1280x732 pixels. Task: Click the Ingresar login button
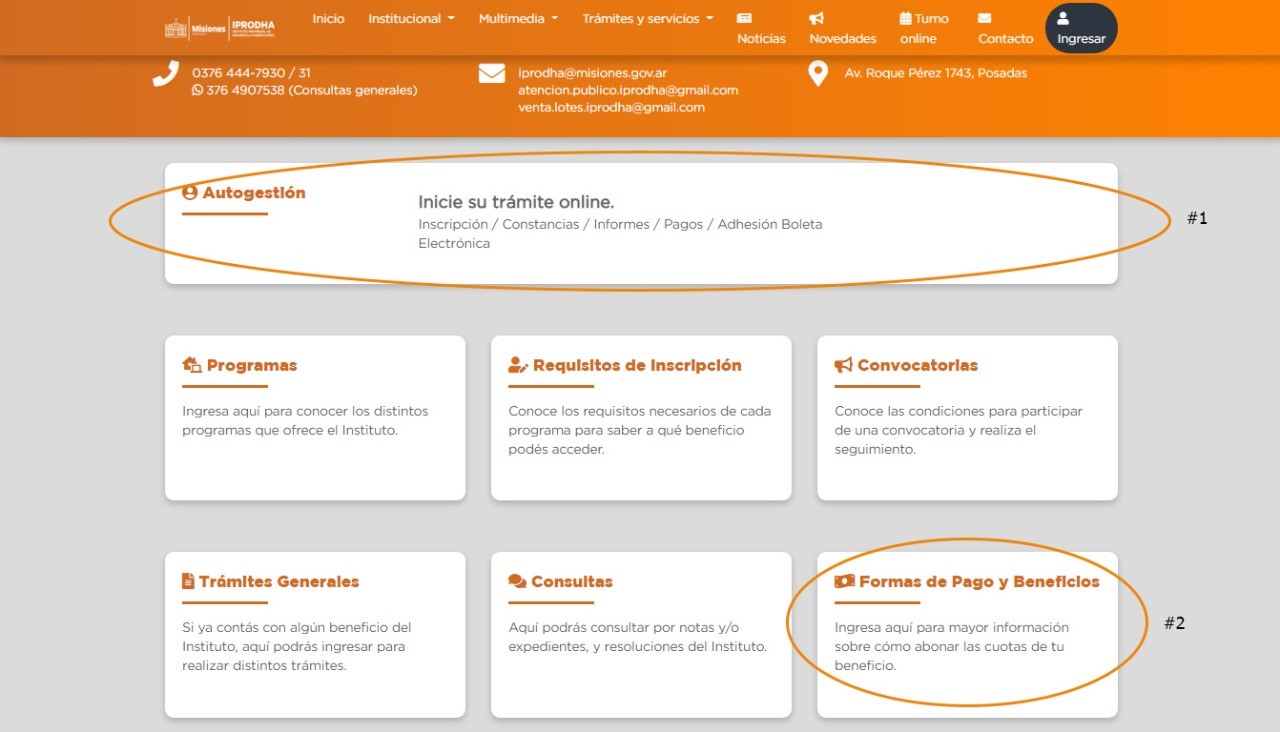tap(1081, 28)
